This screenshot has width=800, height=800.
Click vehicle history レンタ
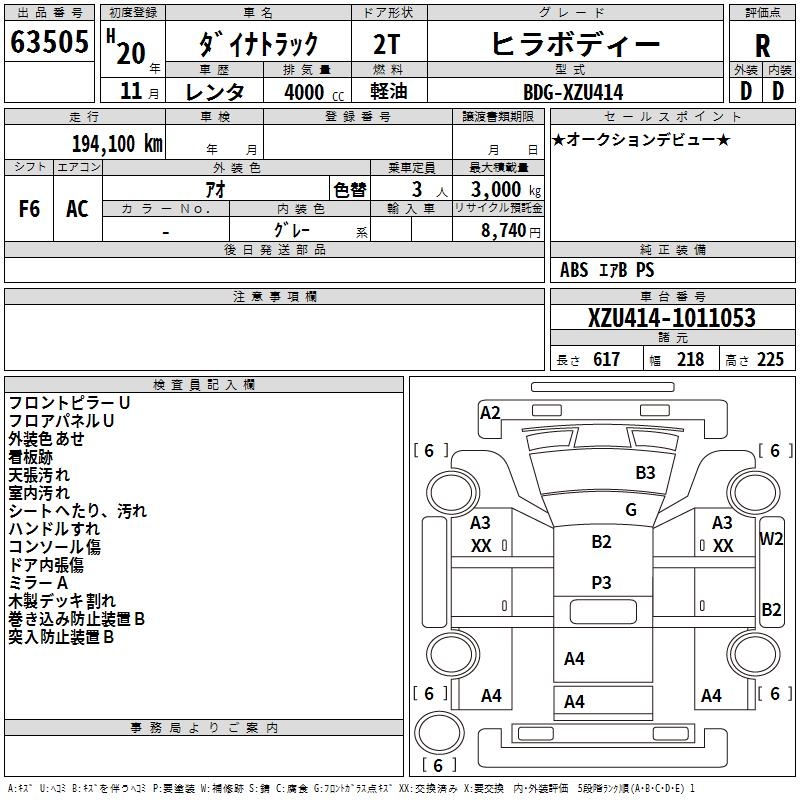(x=214, y=92)
